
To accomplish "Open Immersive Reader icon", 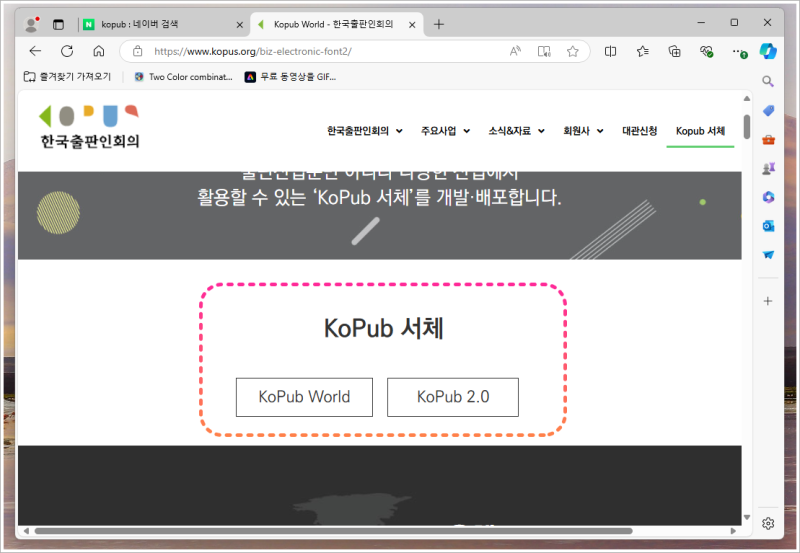I will (544, 51).
